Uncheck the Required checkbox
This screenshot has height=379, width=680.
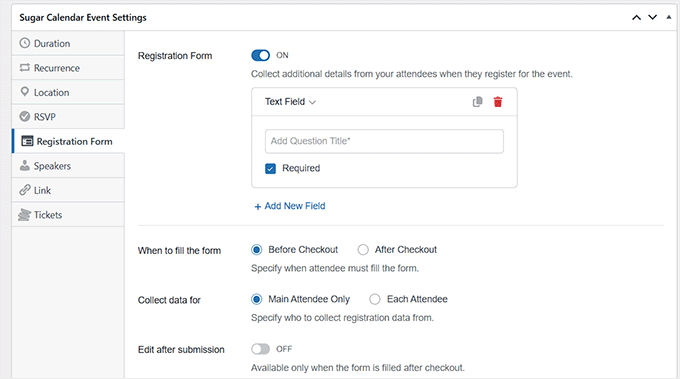click(x=270, y=168)
